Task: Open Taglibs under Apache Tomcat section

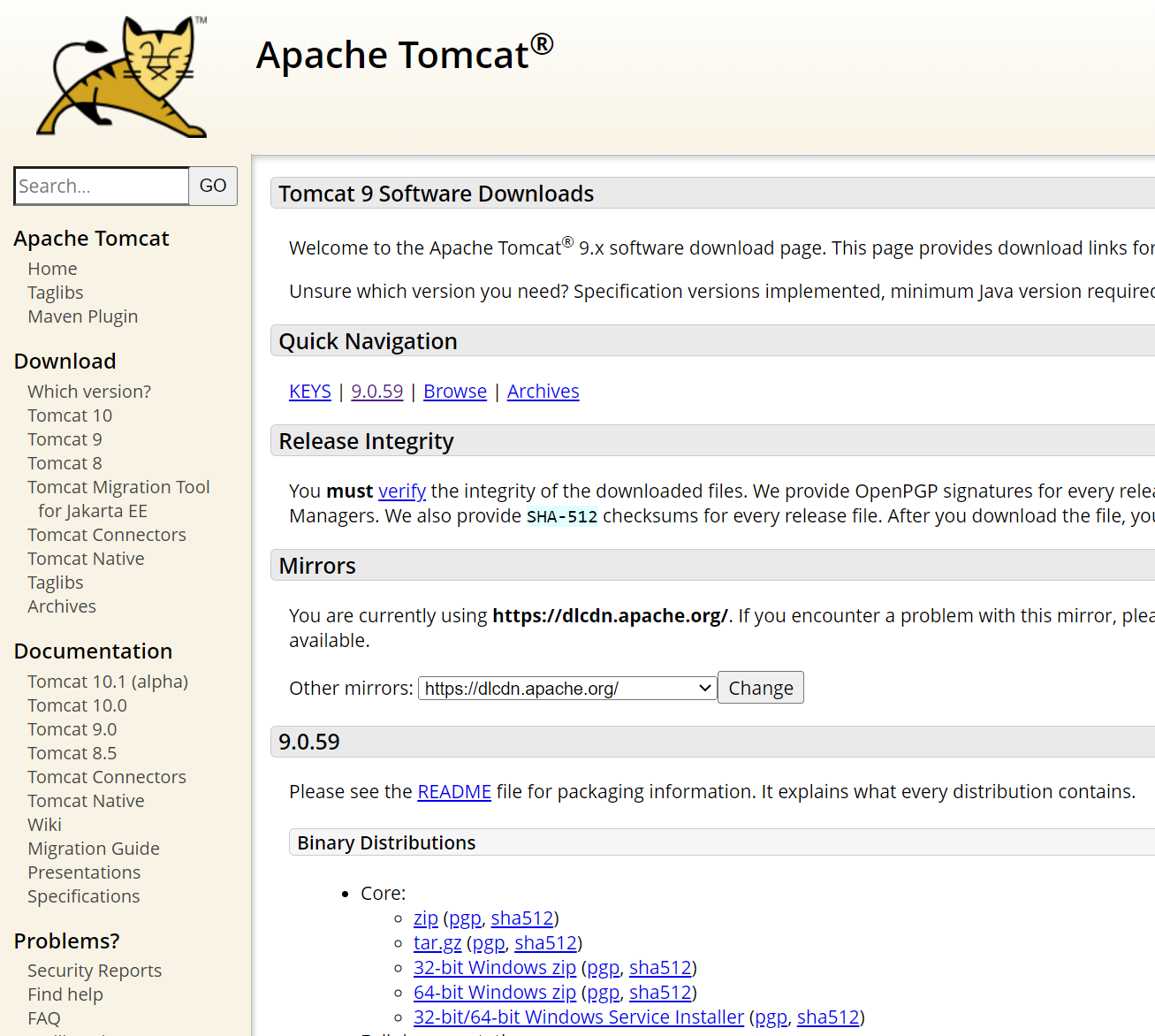Action: pos(55,293)
